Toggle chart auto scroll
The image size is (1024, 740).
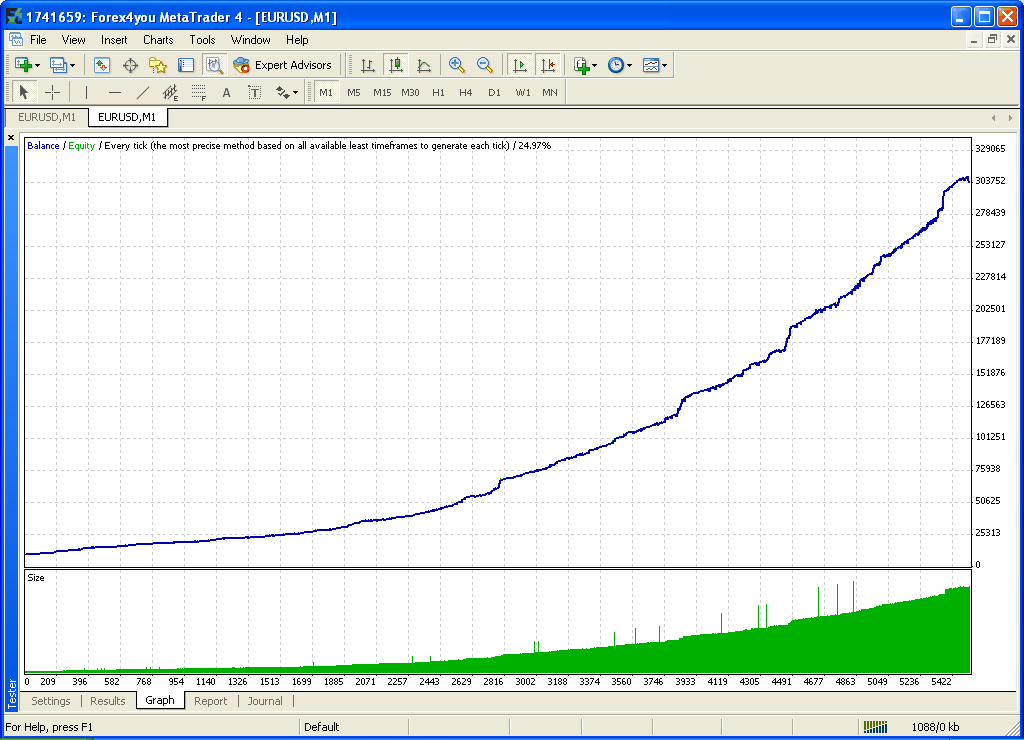[519, 64]
